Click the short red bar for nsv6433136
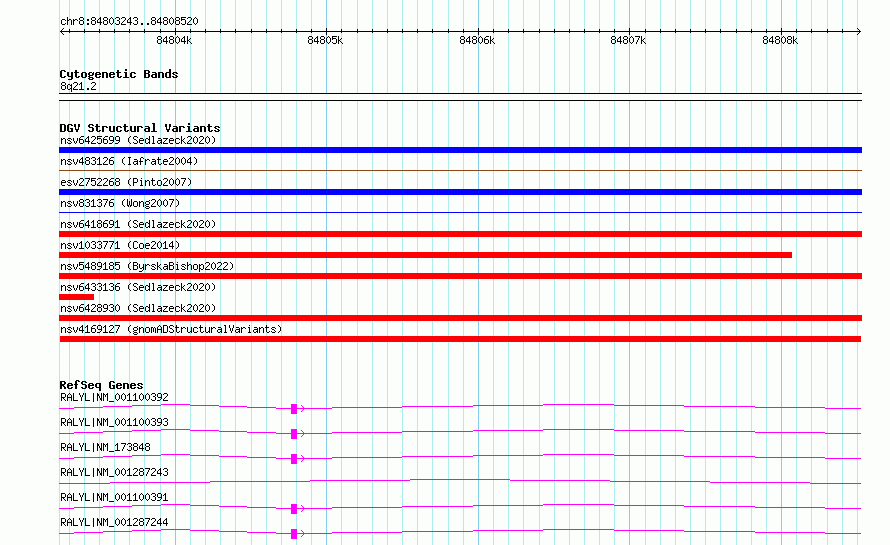 click(x=77, y=297)
